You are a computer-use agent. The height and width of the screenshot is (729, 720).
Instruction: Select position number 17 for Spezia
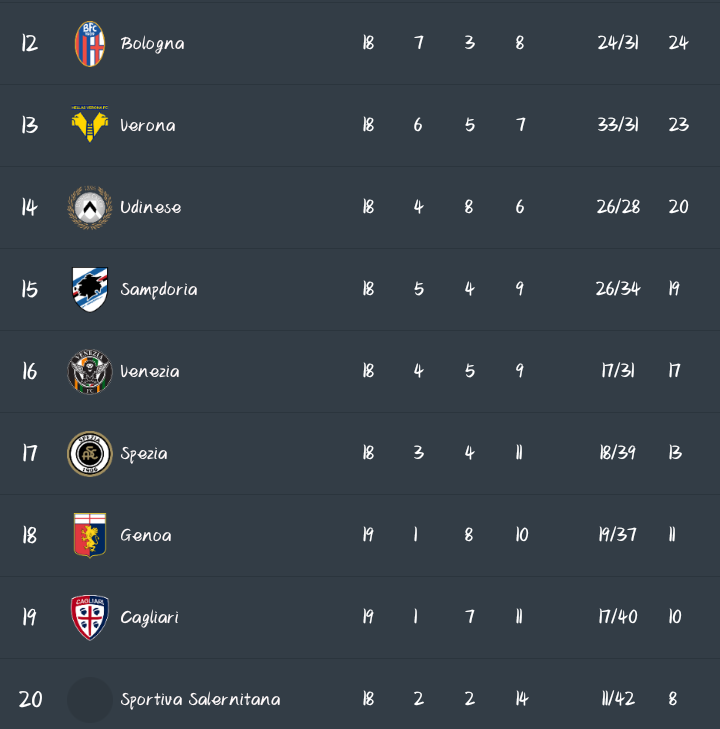(x=29, y=454)
